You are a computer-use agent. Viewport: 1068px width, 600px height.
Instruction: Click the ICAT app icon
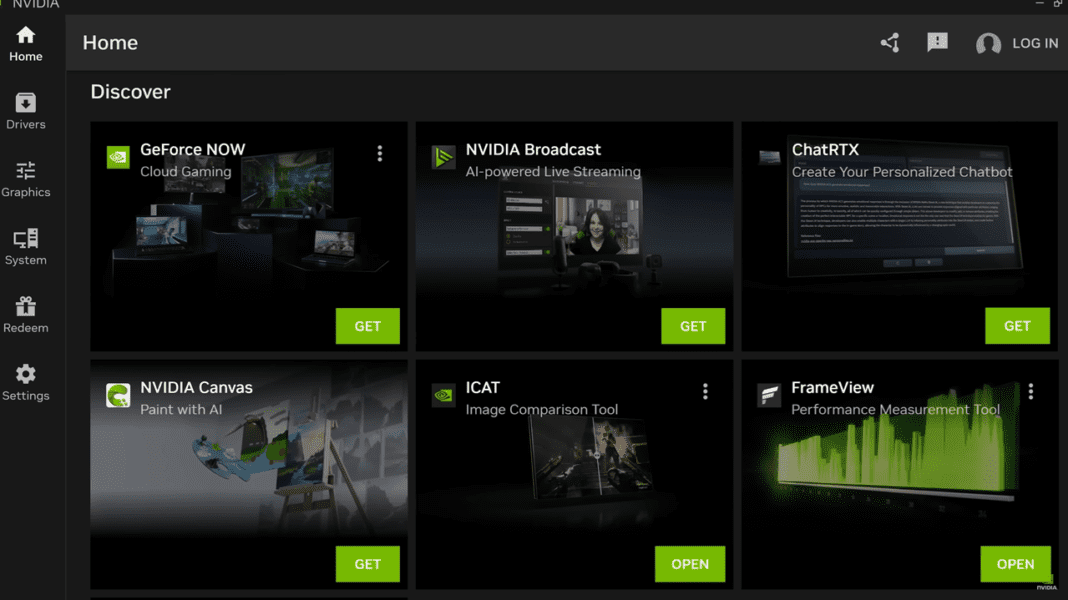[442, 395]
